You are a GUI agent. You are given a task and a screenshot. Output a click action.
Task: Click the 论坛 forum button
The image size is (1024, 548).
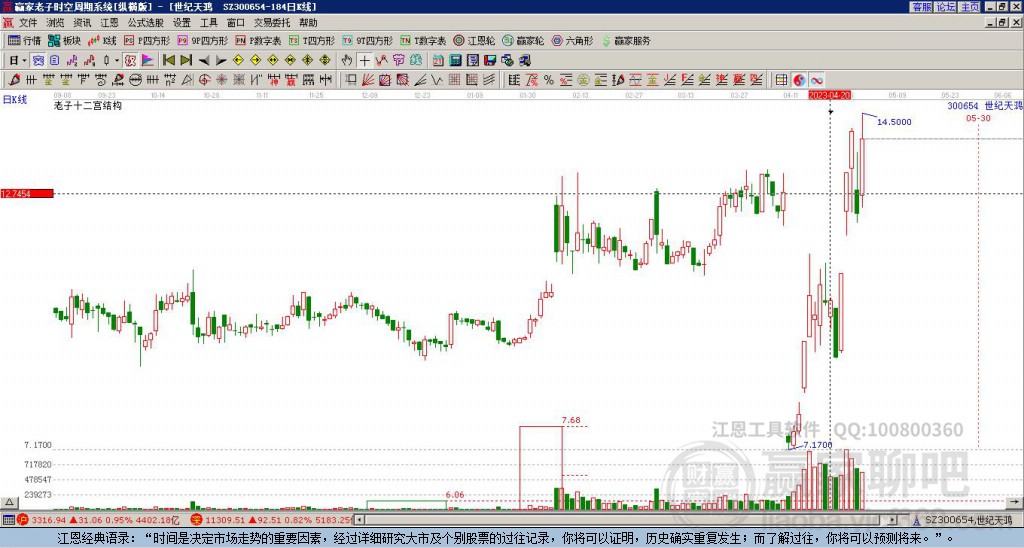pyautogui.click(x=946, y=7)
